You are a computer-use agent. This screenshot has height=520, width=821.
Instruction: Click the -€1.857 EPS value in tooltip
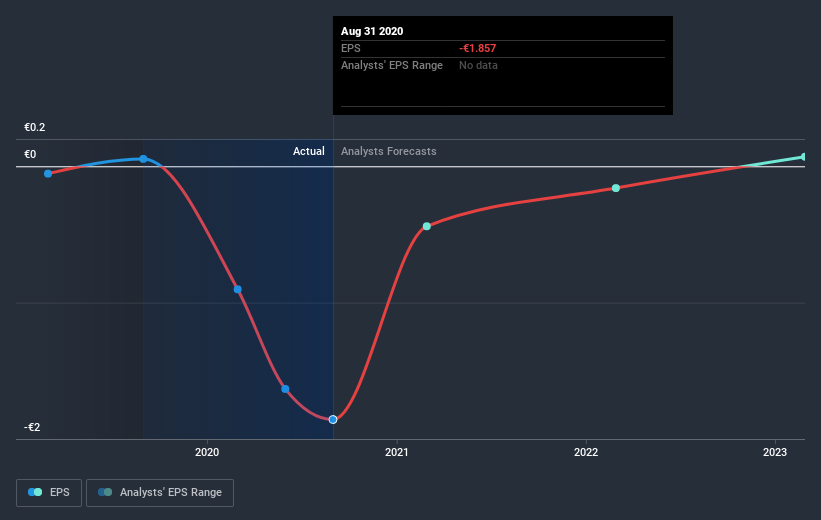coord(478,48)
